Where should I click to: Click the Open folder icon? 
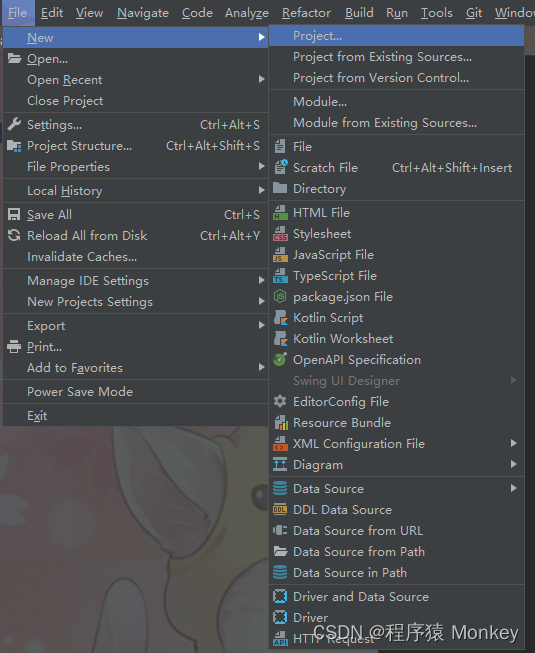click(14, 58)
